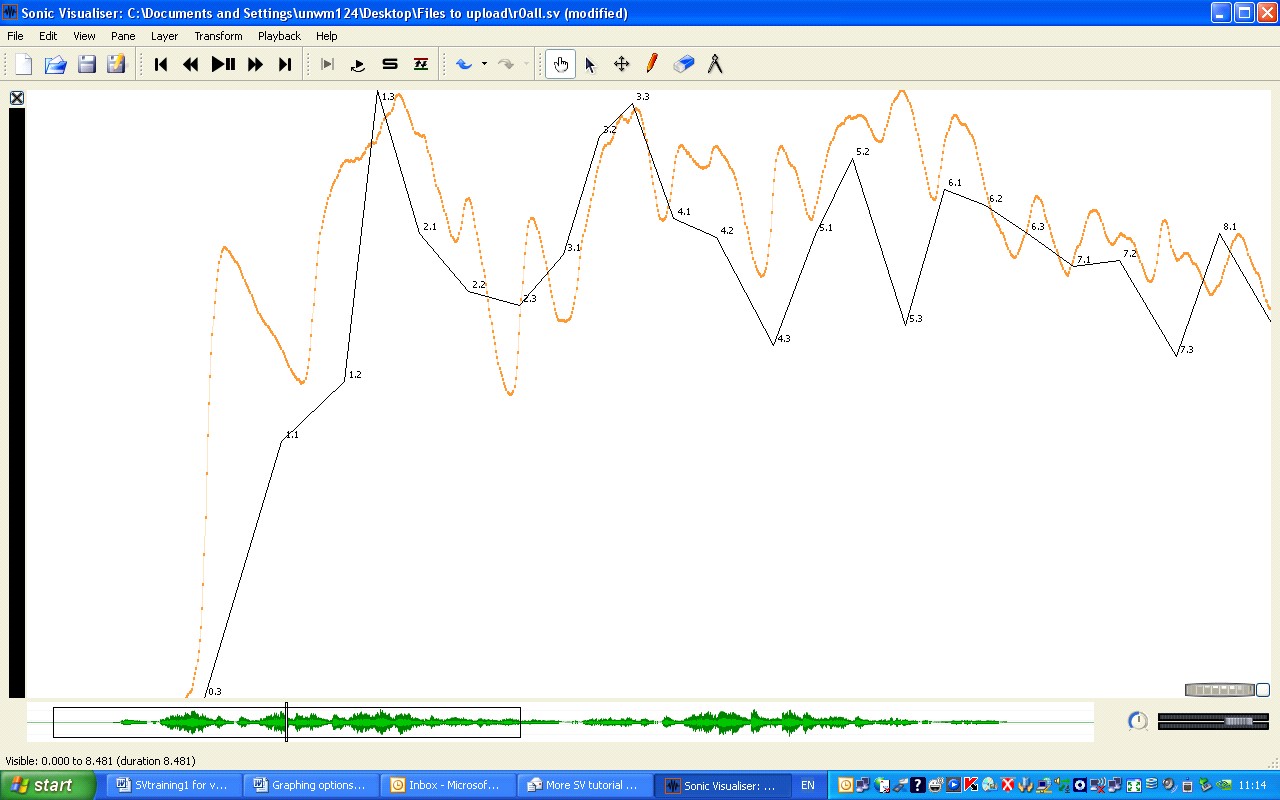1280x800 pixels.
Task: Click the Kaspersky K tray icon
Action: tap(971, 785)
